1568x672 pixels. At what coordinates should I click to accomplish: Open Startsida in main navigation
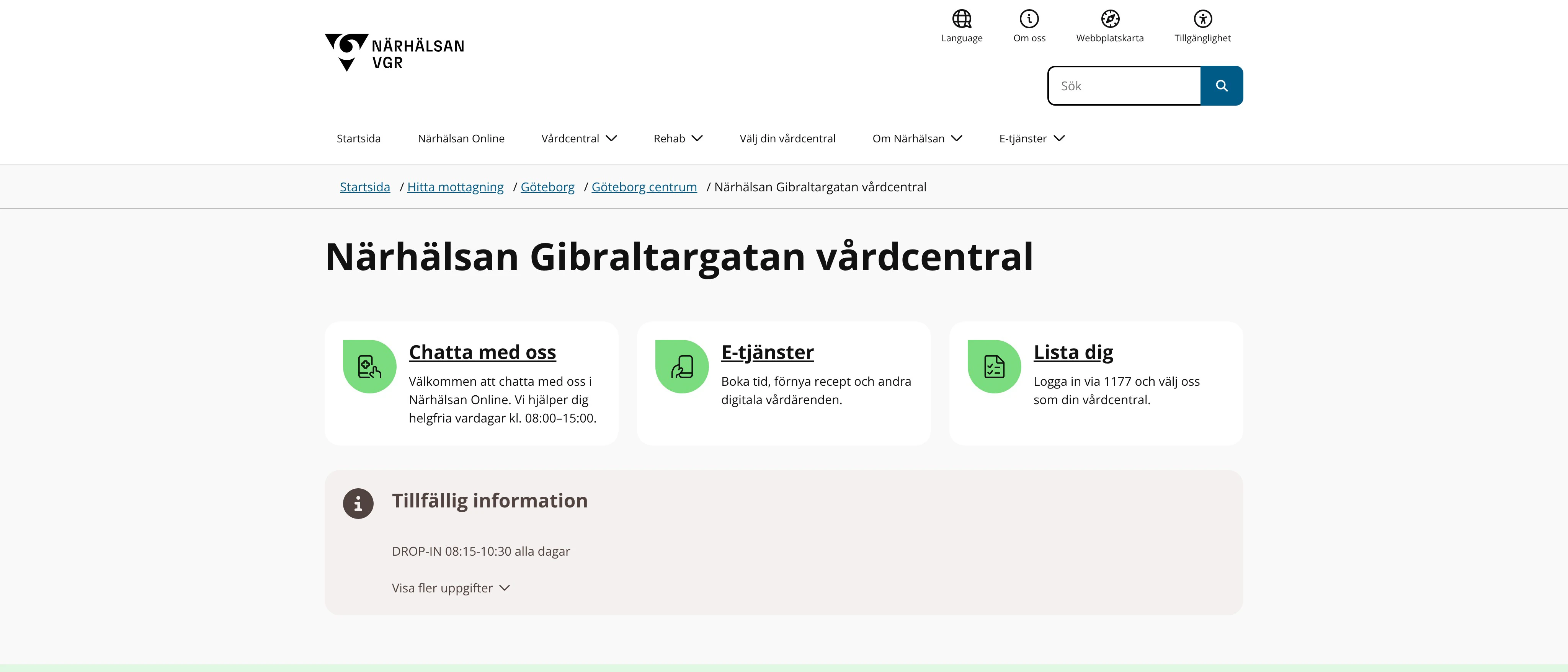coord(359,139)
